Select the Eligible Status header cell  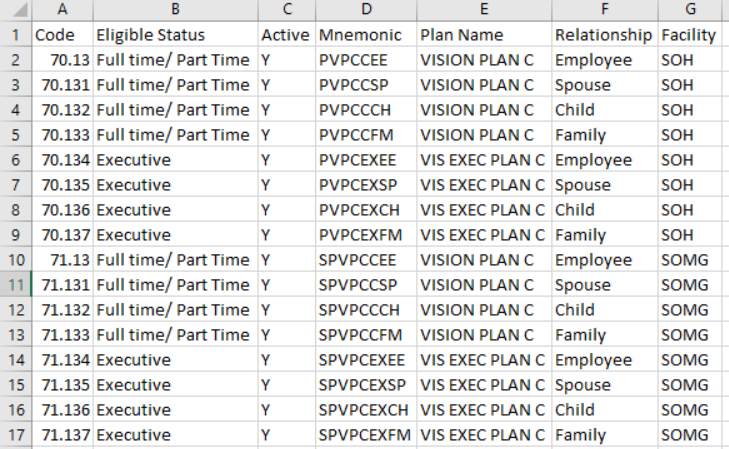coord(175,35)
